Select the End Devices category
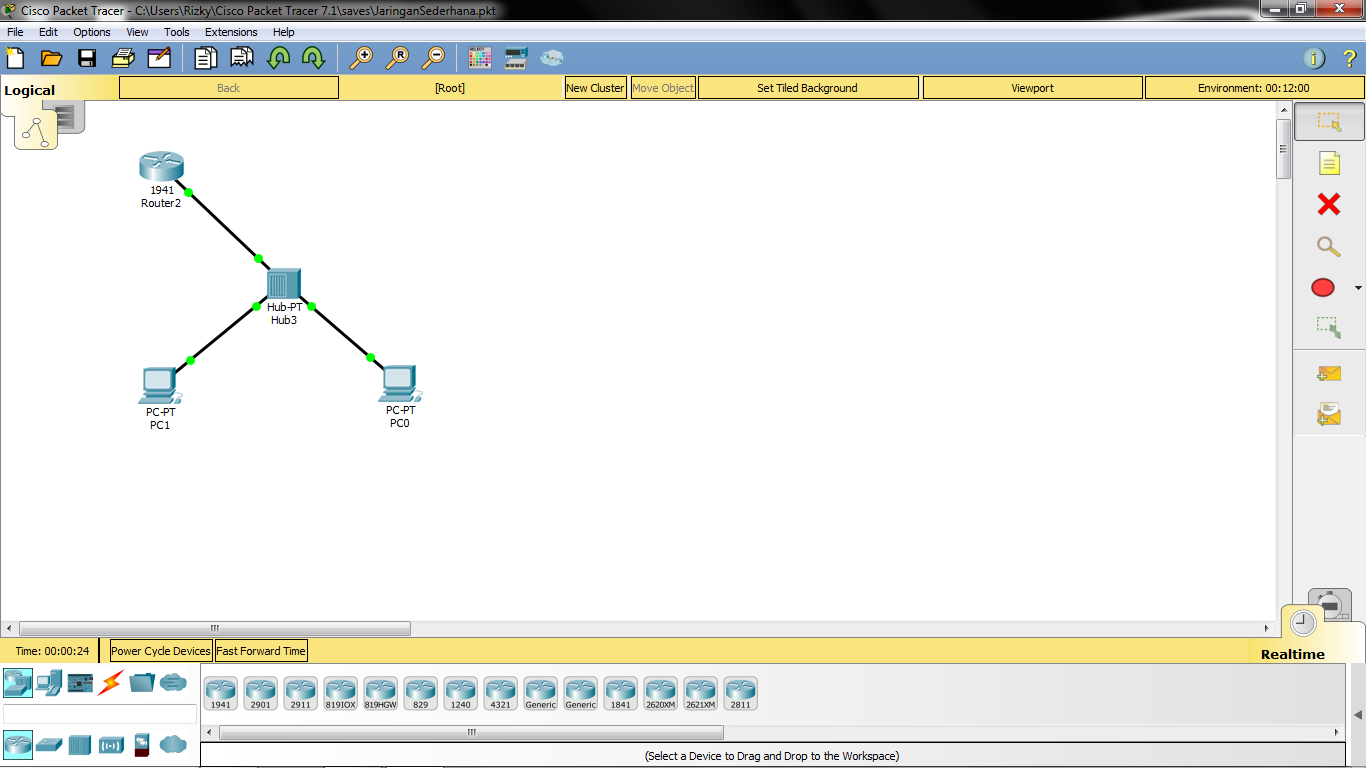 pyautogui.click(x=49, y=683)
